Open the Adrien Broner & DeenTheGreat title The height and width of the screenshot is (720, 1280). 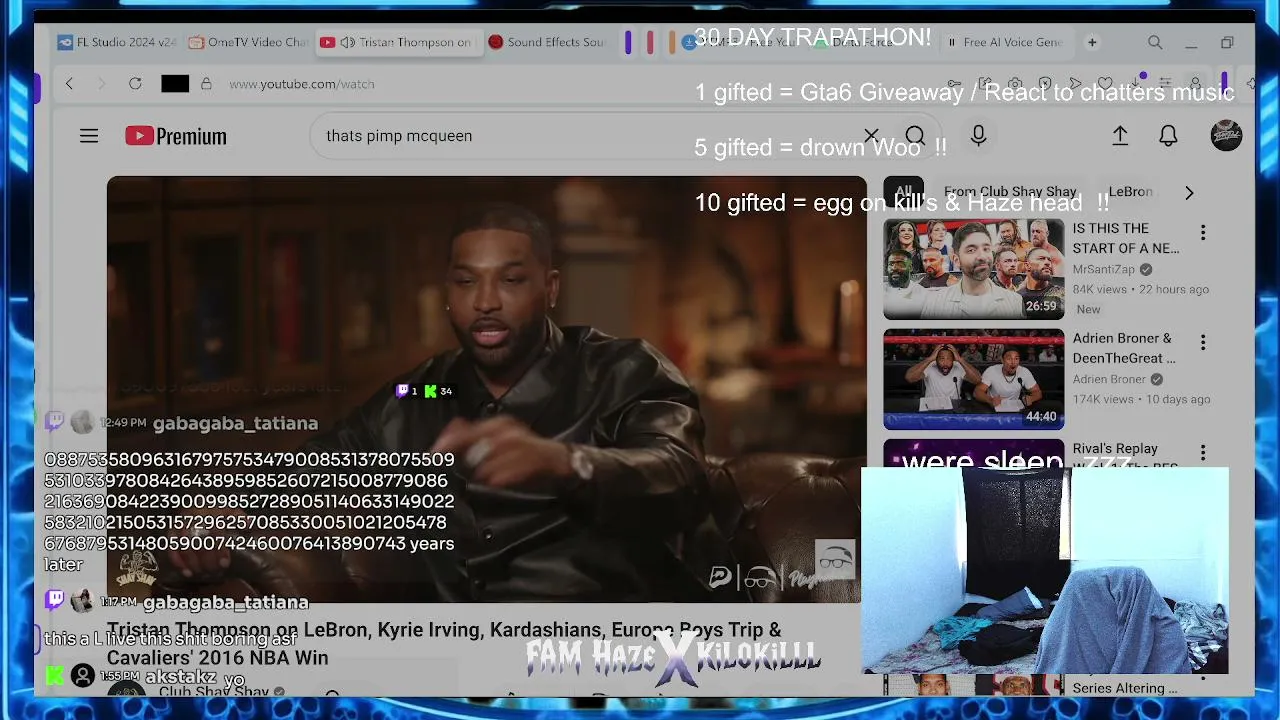pyautogui.click(x=1124, y=348)
